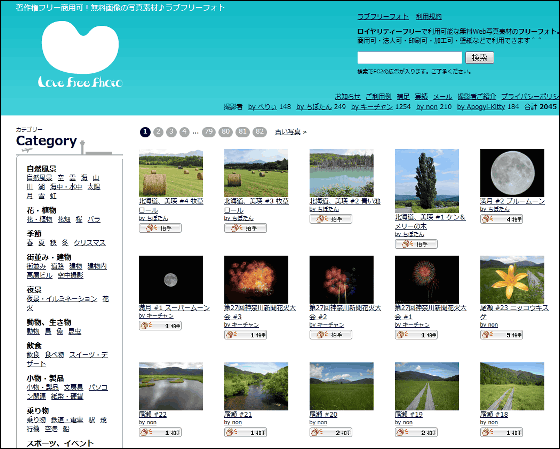Open the ラブフリーフォト link above the description
The image size is (560, 449).
383,16
